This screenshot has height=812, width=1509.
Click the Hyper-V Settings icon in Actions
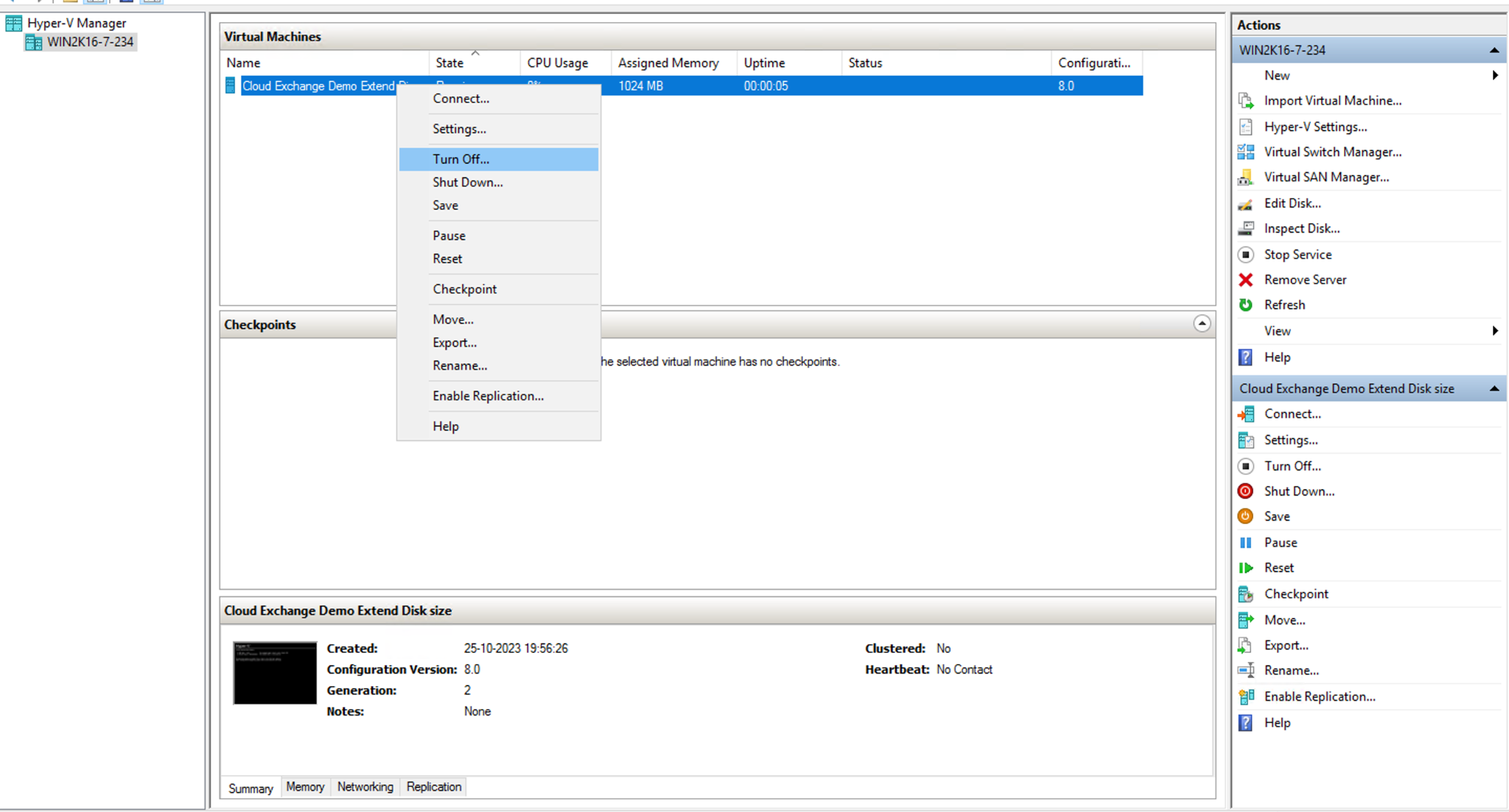[1246, 127]
